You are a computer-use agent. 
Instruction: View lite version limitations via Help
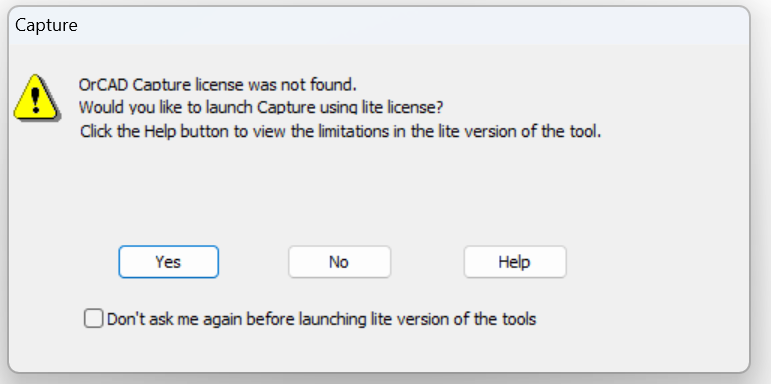(x=515, y=262)
